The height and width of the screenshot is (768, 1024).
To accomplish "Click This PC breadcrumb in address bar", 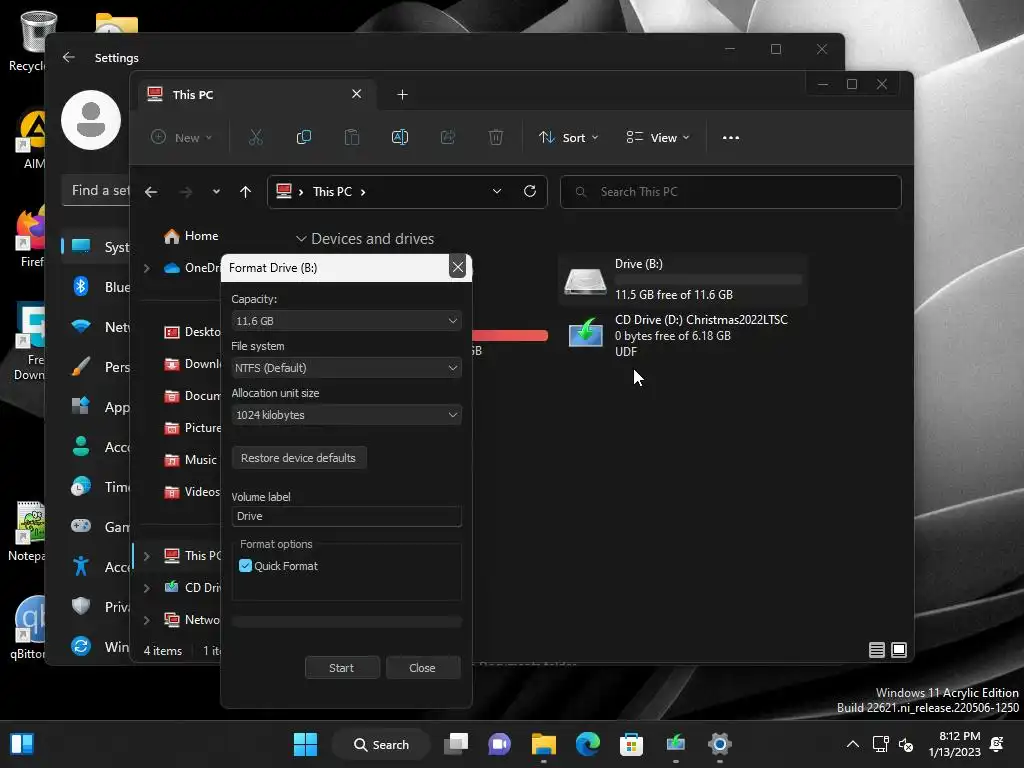I will click(332, 191).
